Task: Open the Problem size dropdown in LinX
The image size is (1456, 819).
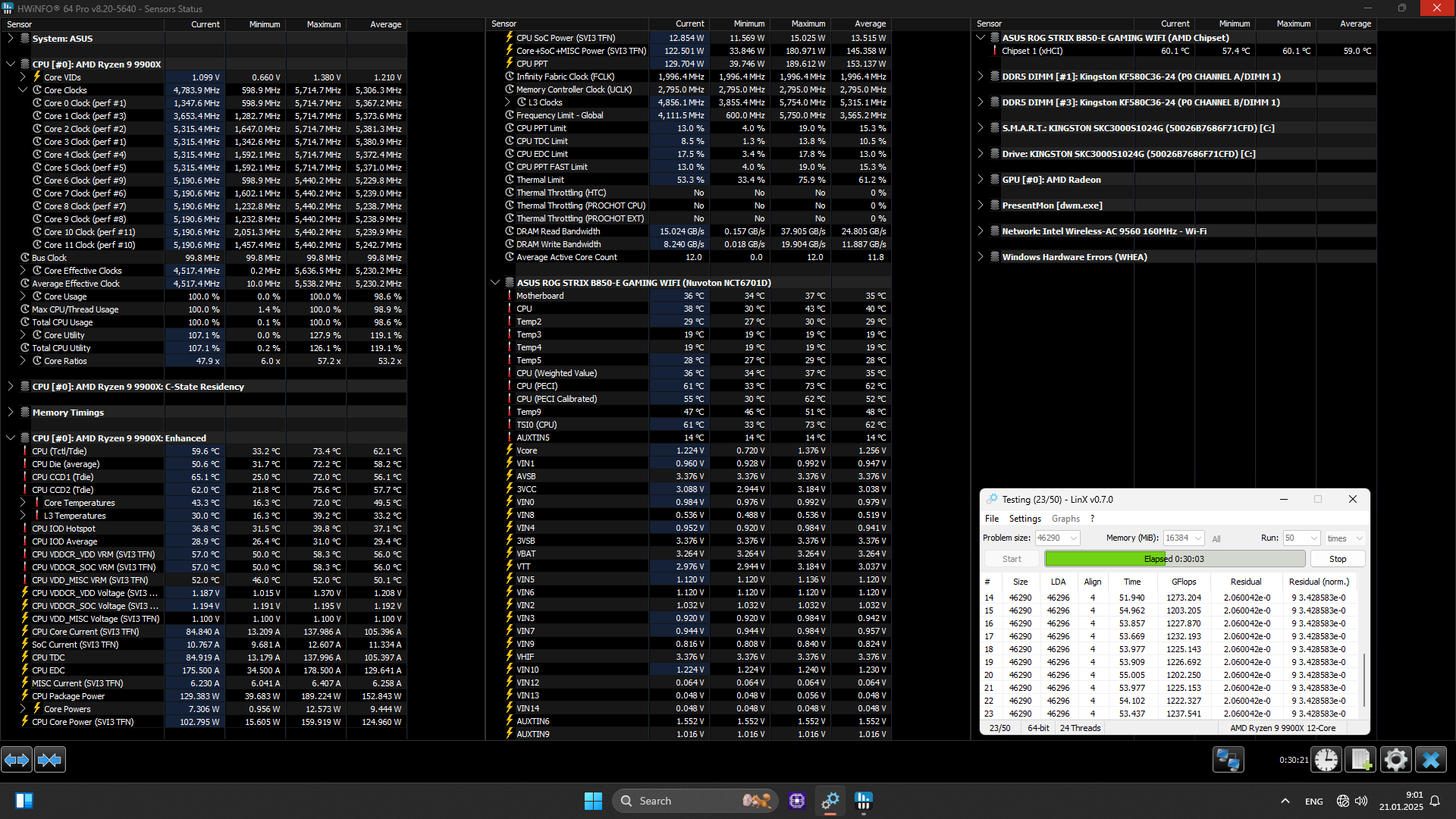Action: (1074, 538)
